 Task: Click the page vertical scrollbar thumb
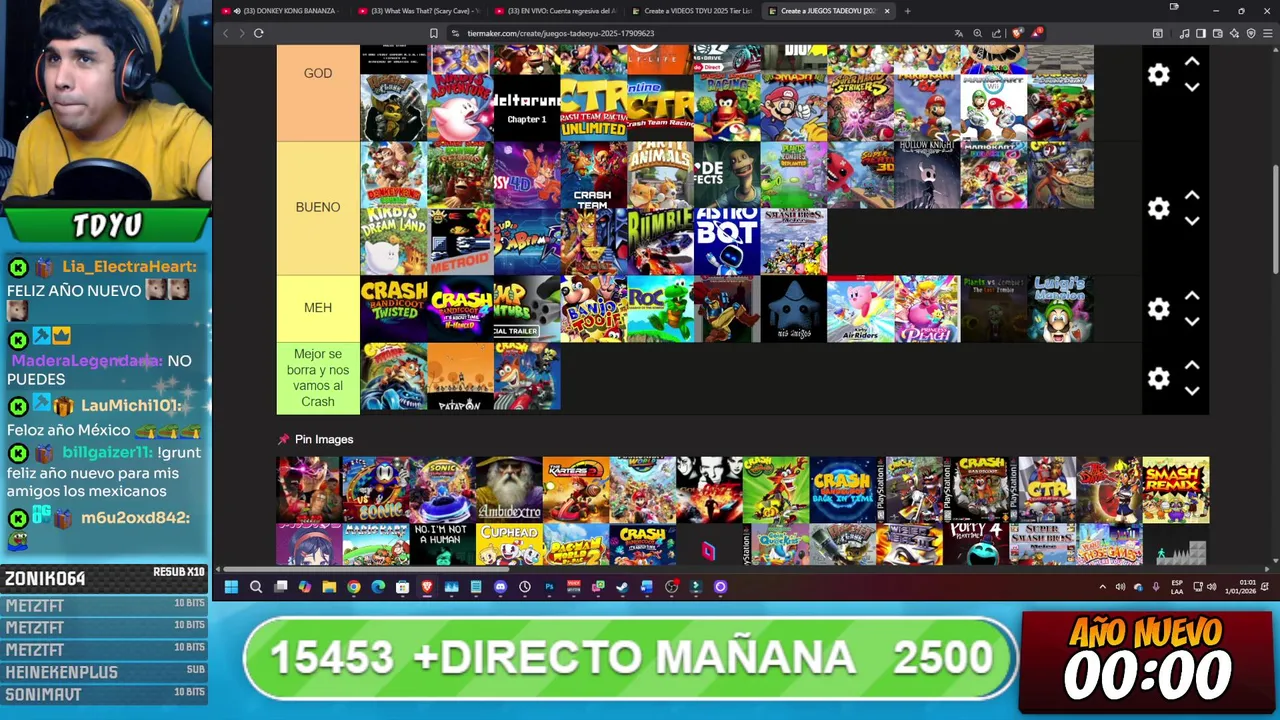tap(1274, 220)
